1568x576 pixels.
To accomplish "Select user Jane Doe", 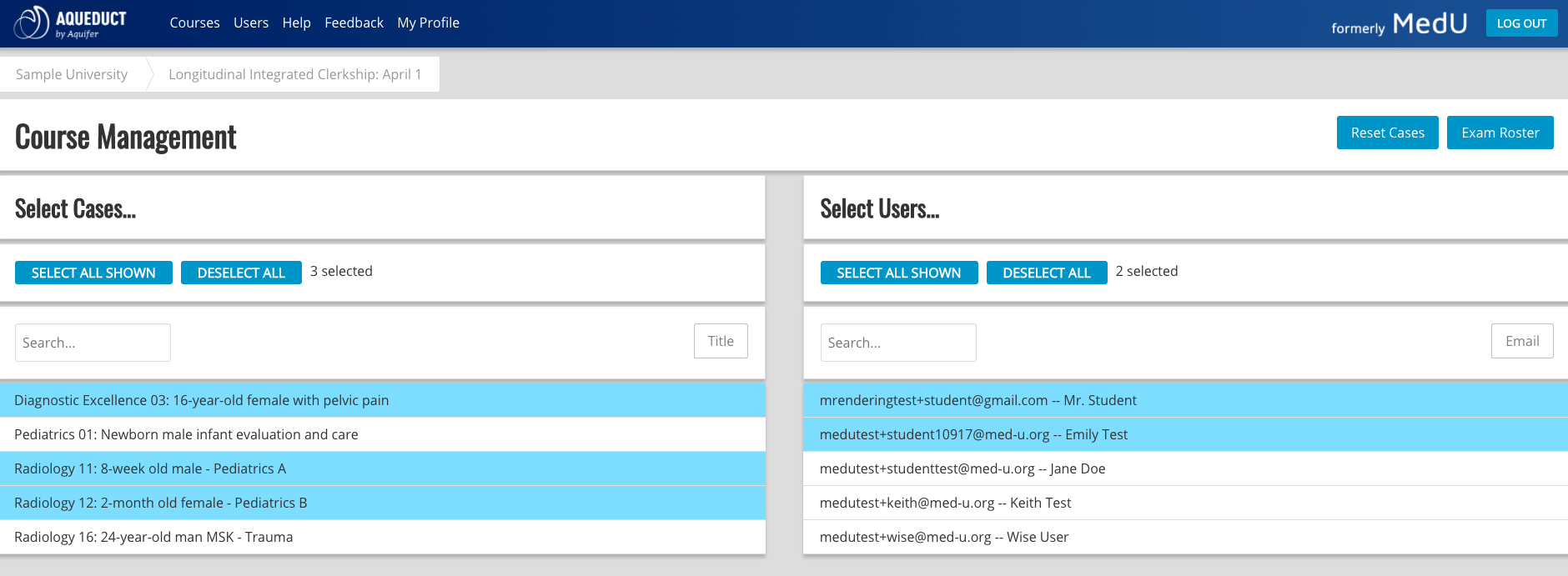I will [1185, 468].
